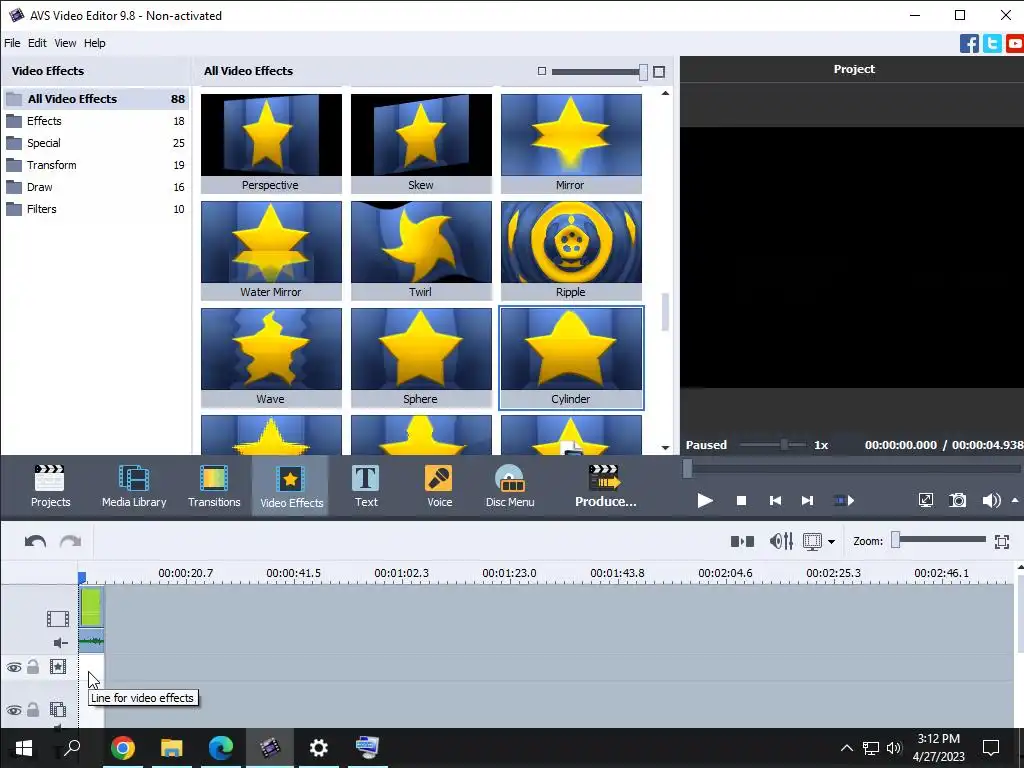Image resolution: width=1024 pixels, height=768 pixels.
Task: Click the small thumbnails icon
Action: tap(541, 71)
